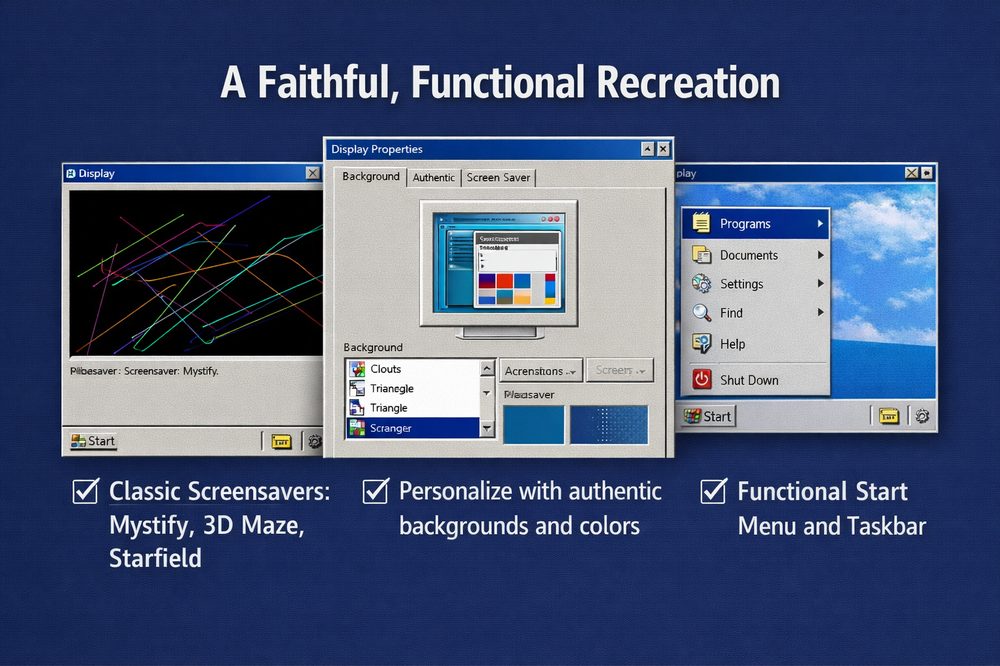The height and width of the screenshot is (666, 1000).
Task: Click the Clouts list item icon
Action: [357, 369]
